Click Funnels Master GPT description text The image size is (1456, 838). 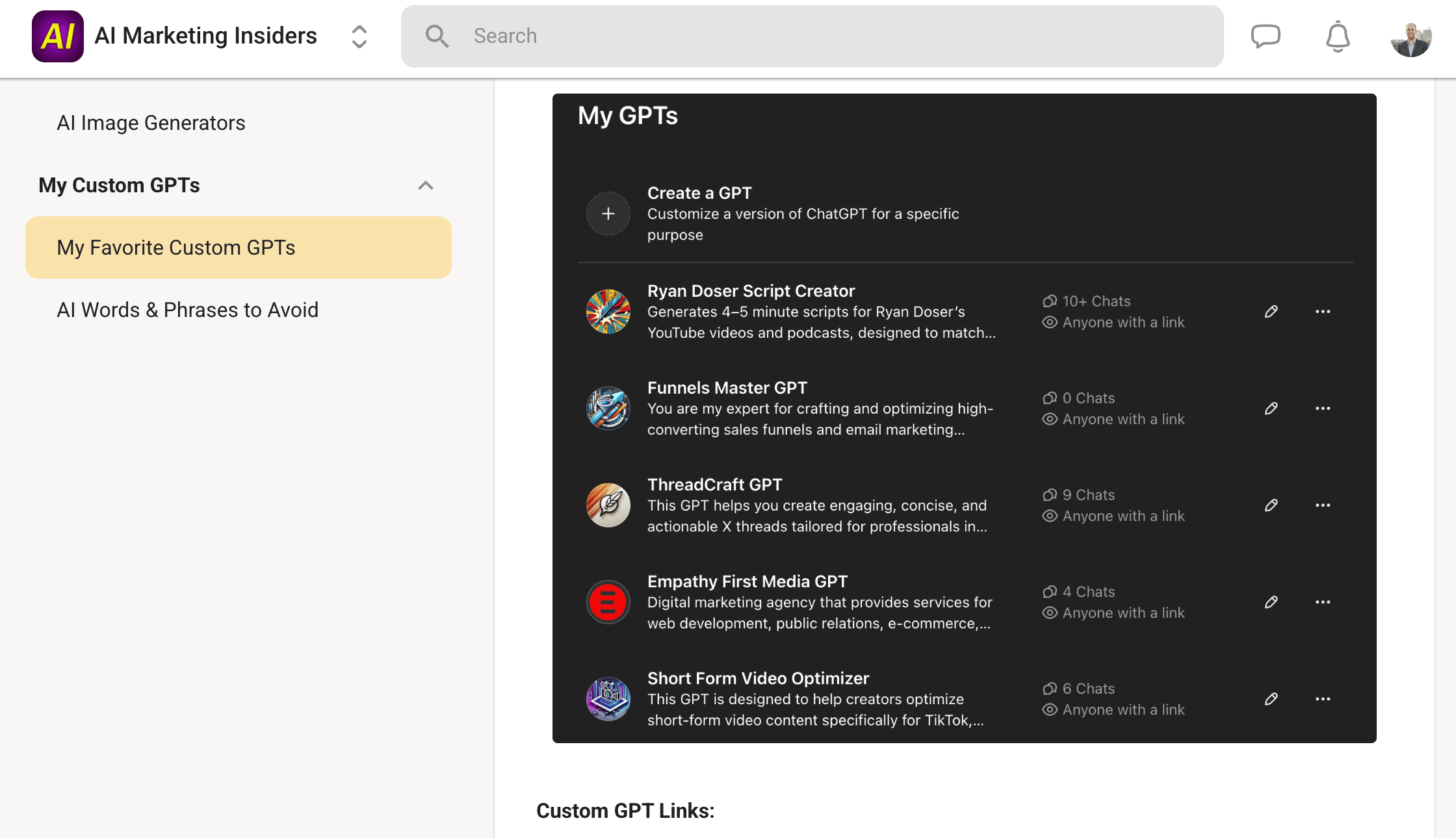(x=820, y=419)
